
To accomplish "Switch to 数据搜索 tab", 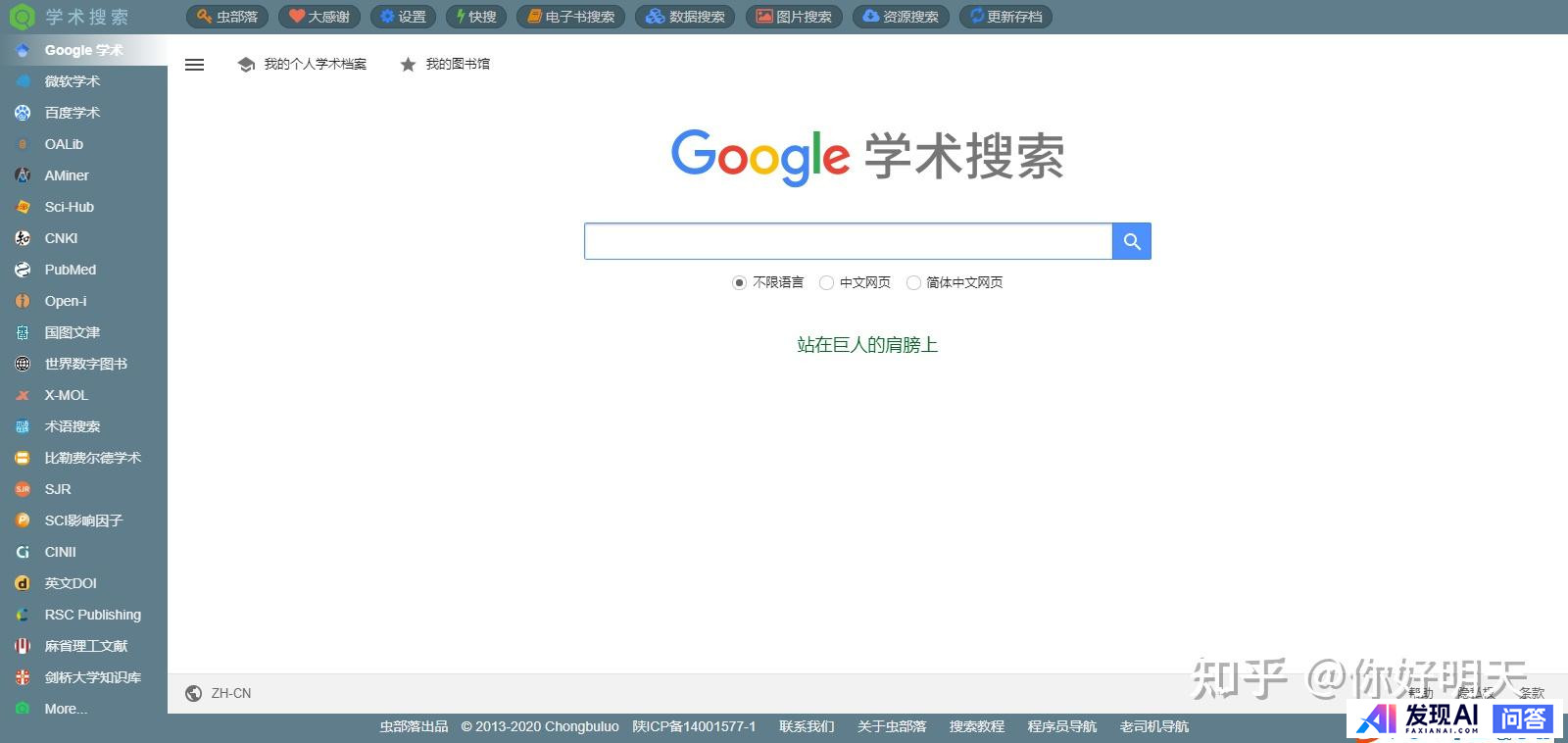I will 685,17.
